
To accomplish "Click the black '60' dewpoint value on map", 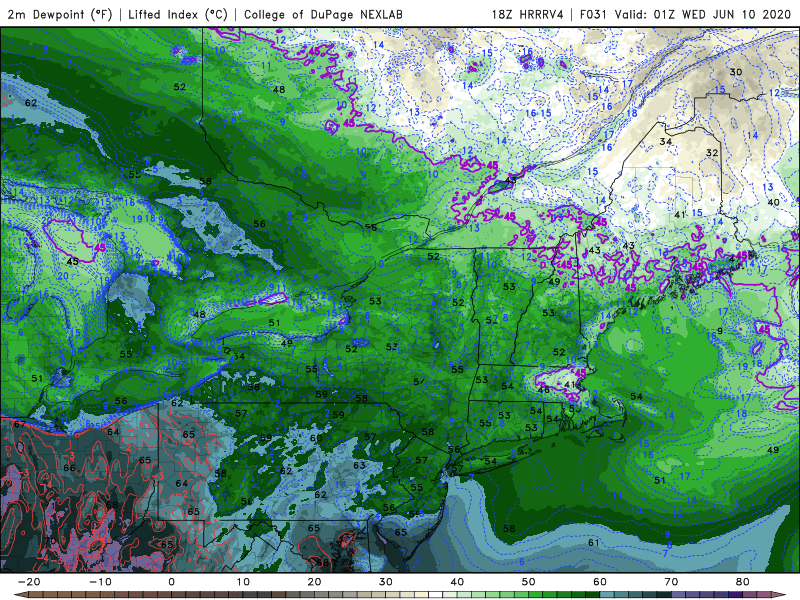I will pos(316,438).
